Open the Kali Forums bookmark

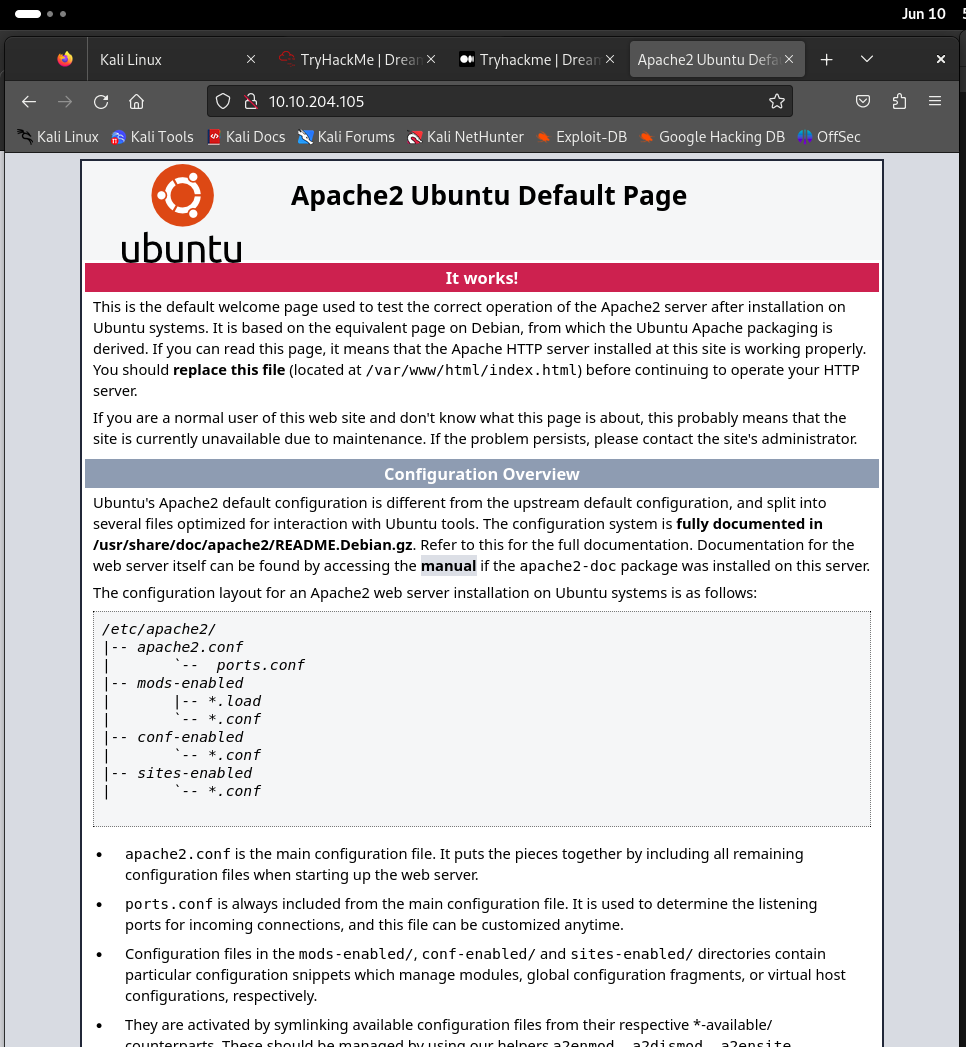pyautogui.click(x=346, y=137)
